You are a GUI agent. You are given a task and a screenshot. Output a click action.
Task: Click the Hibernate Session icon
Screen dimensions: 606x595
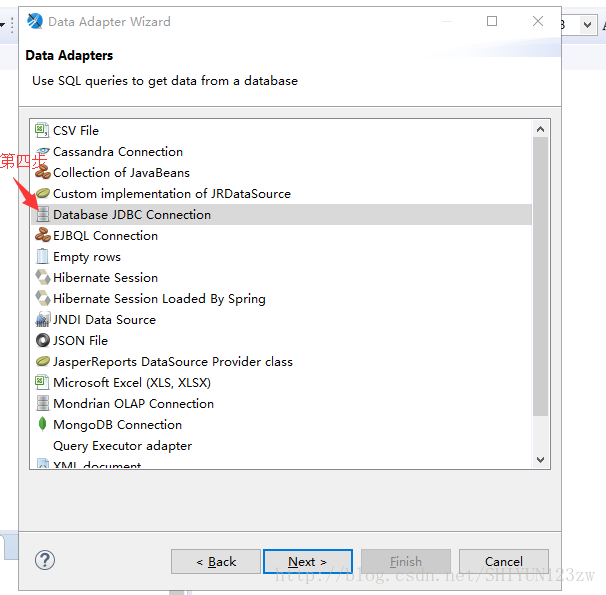(x=43, y=277)
